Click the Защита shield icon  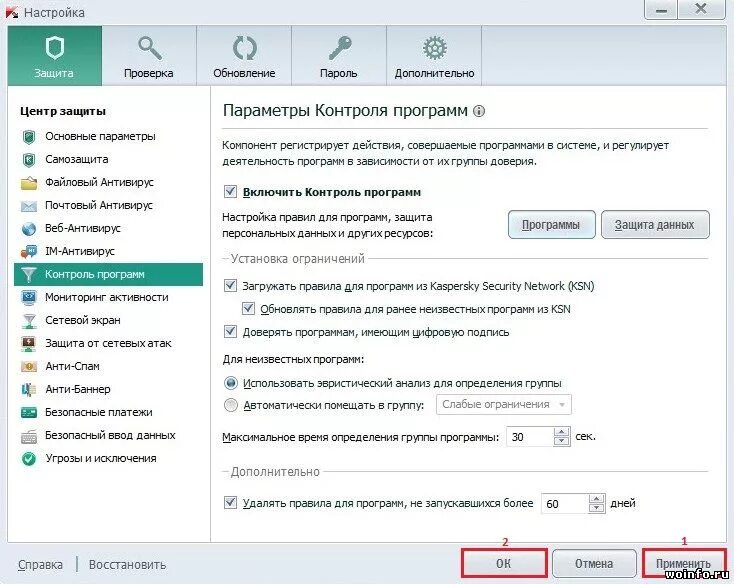[x=55, y=48]
